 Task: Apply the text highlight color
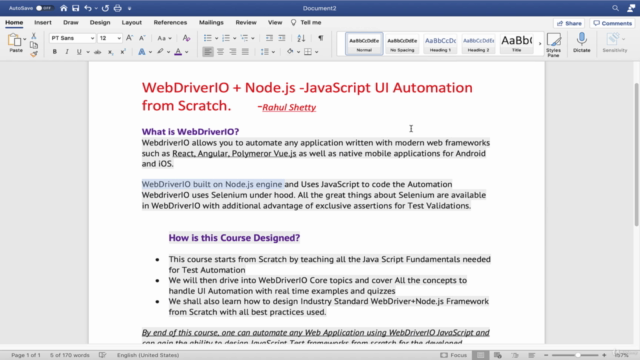(160, 52)
